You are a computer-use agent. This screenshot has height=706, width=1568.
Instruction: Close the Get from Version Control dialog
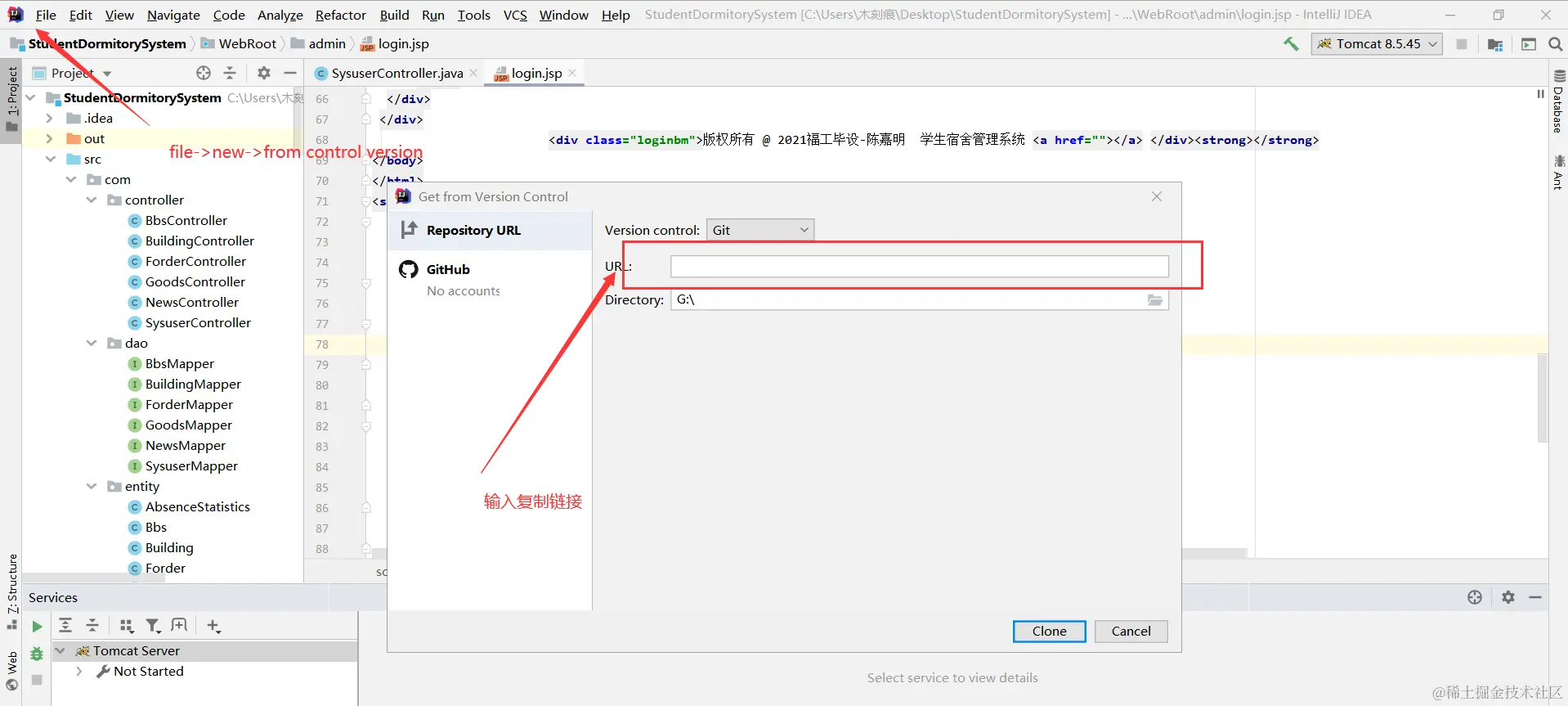coord(1157,196)
